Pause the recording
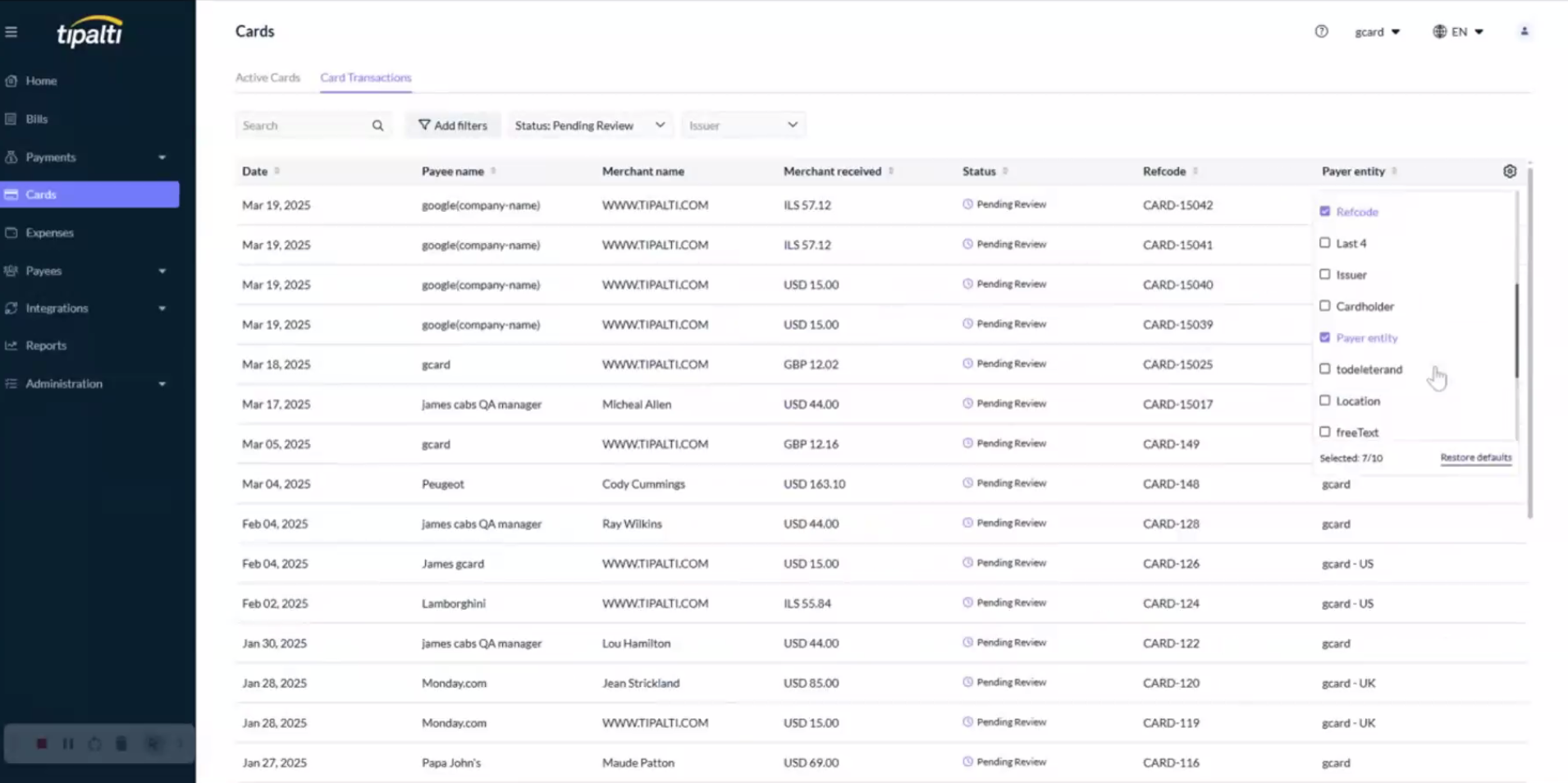 pos(68,744)
